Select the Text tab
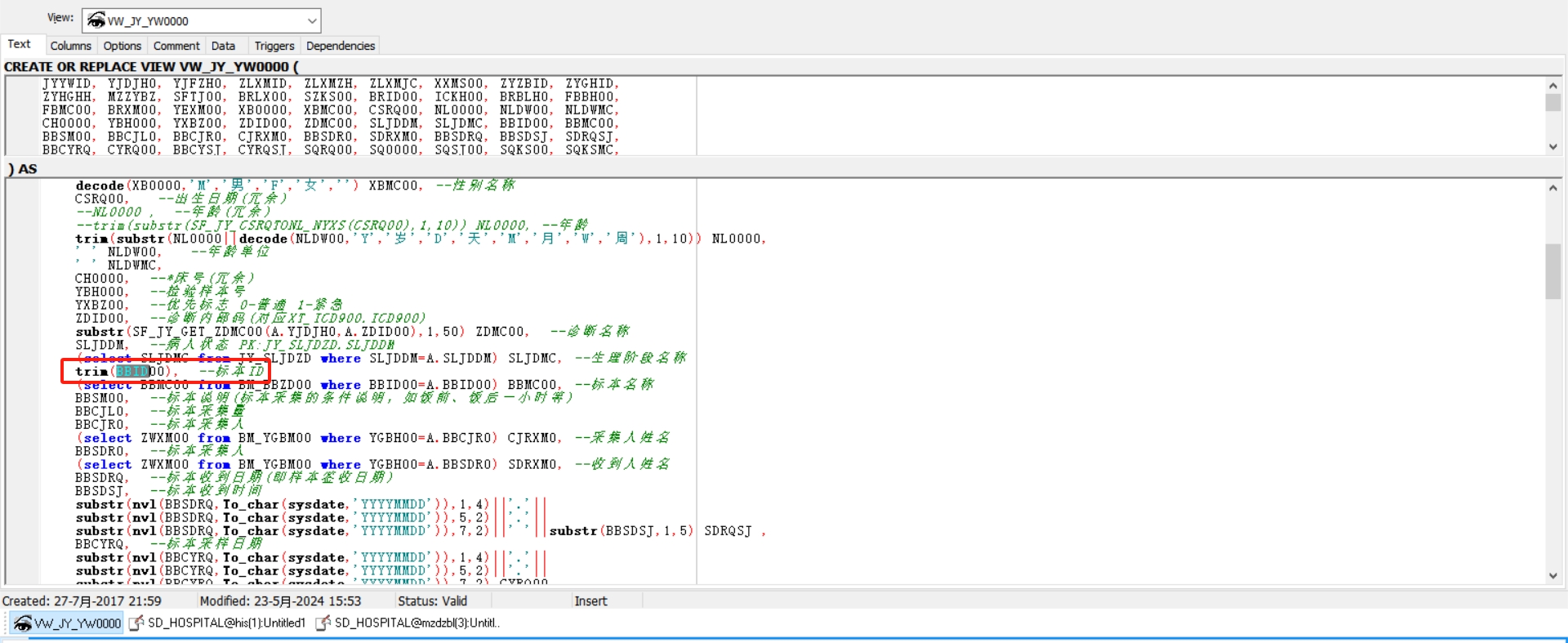The width and height of the screenshot is (1568, 643). pos(20,44)
